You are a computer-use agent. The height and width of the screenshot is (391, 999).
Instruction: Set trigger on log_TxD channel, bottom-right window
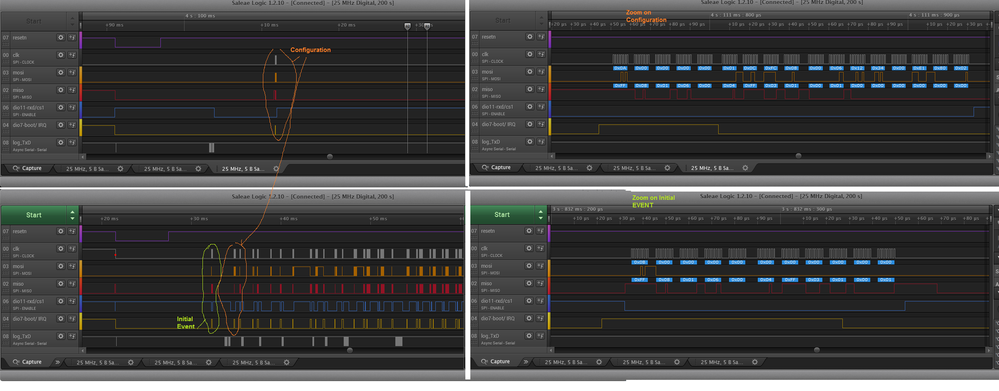(x=540, y=336)
